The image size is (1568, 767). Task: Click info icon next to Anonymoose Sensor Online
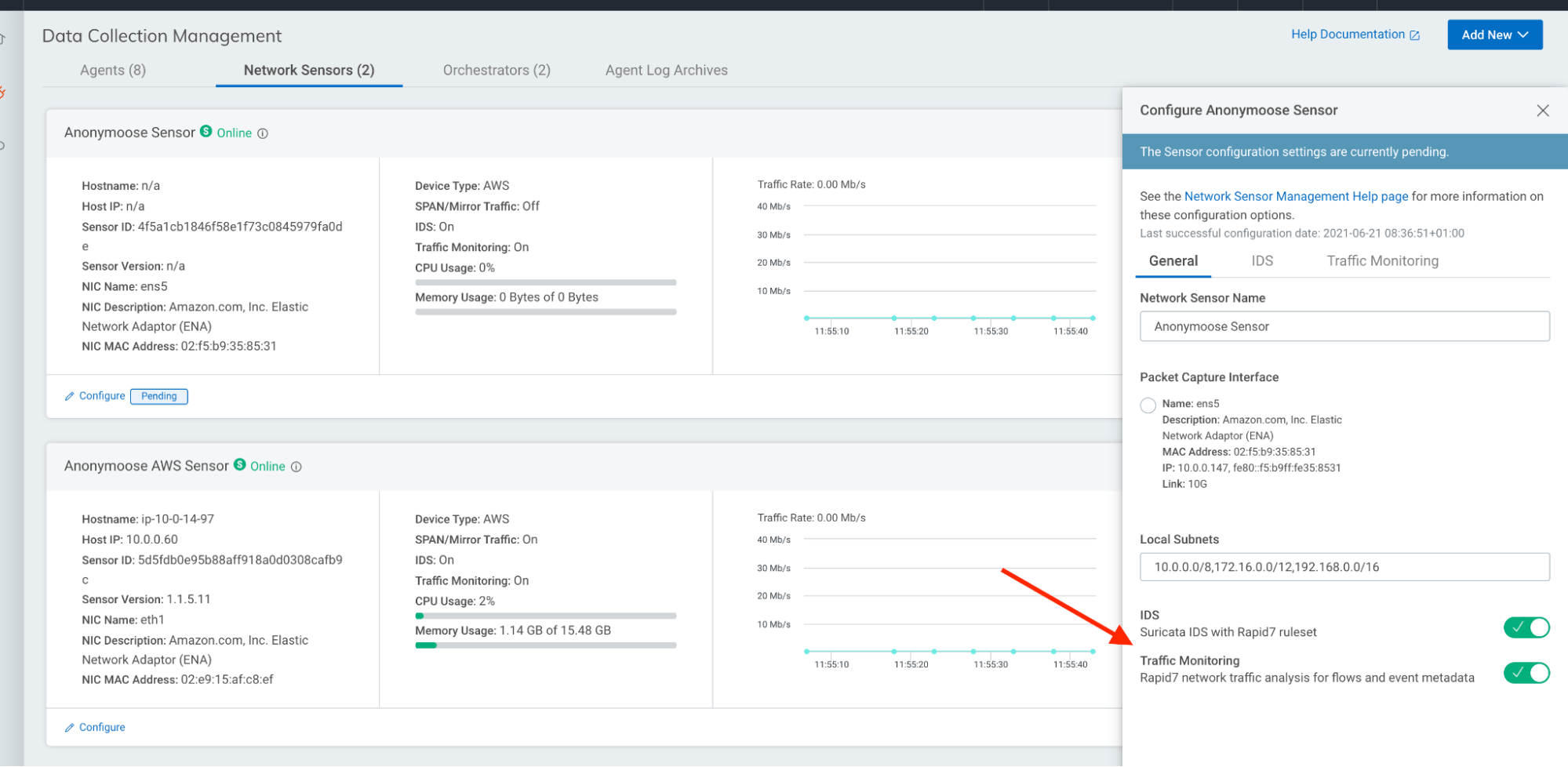point(263,133)
